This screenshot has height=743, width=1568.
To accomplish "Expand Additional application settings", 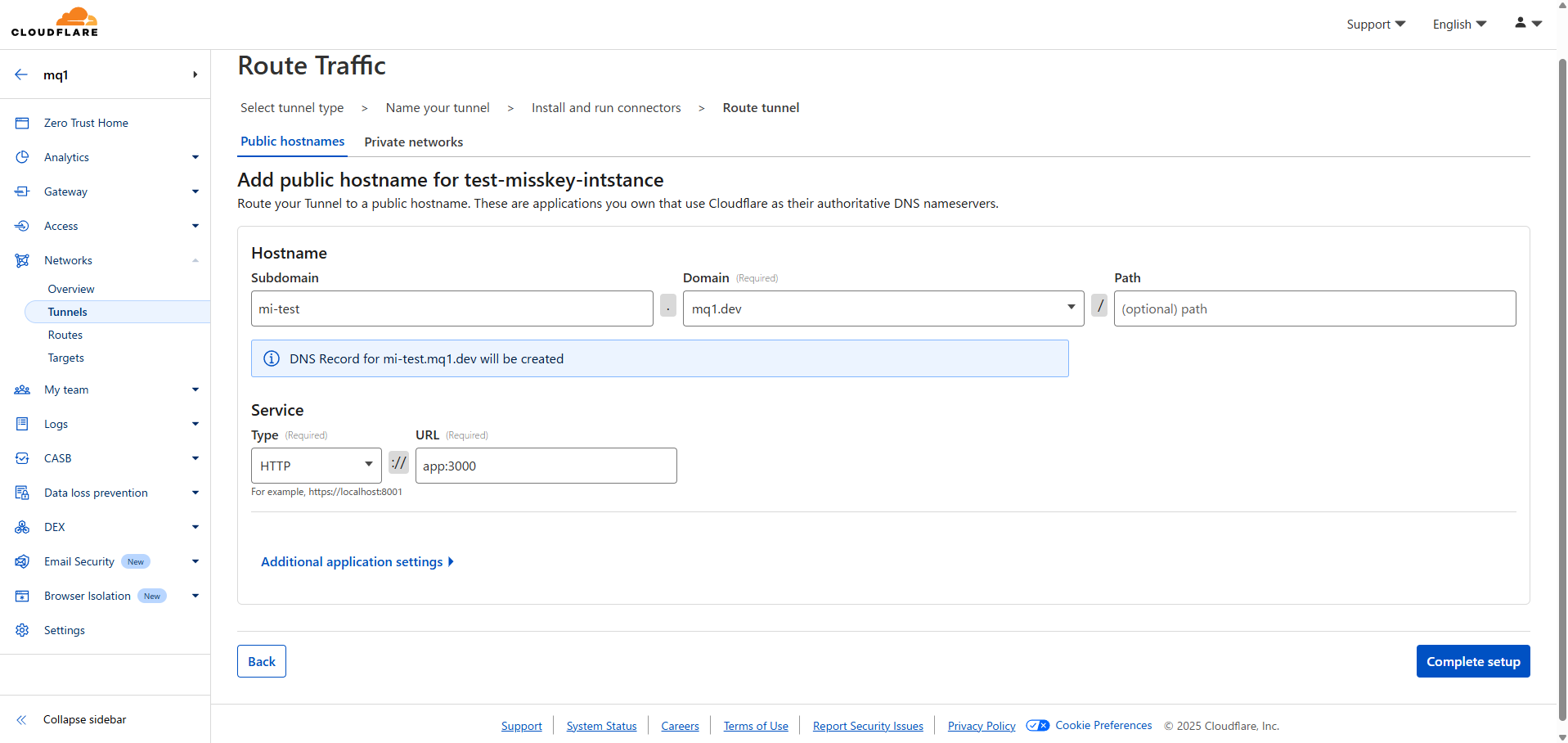I will [x=357, y=561].
